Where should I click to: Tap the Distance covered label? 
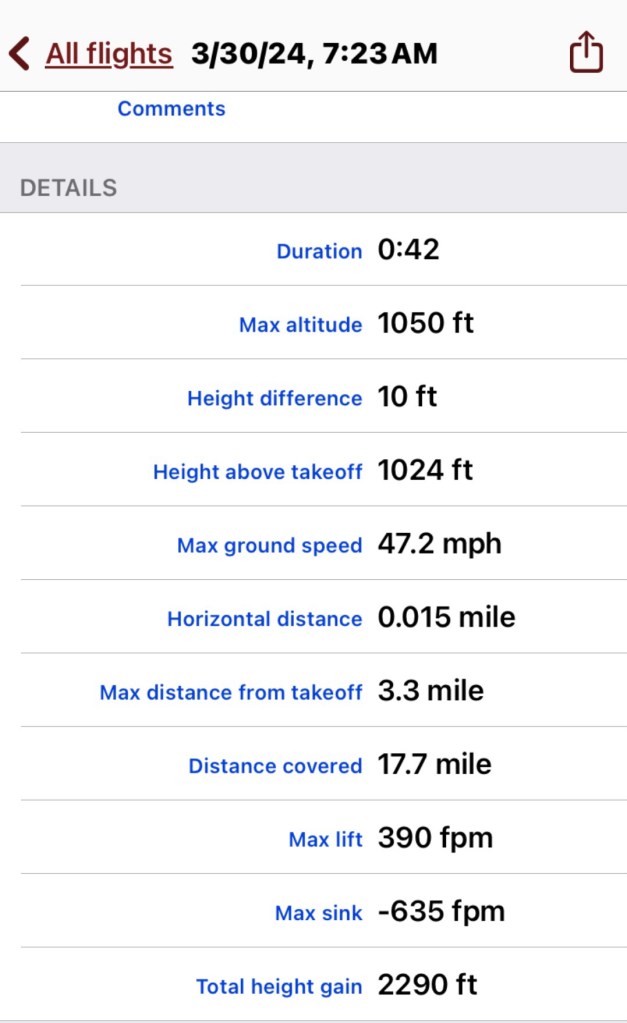pos(275,766)
